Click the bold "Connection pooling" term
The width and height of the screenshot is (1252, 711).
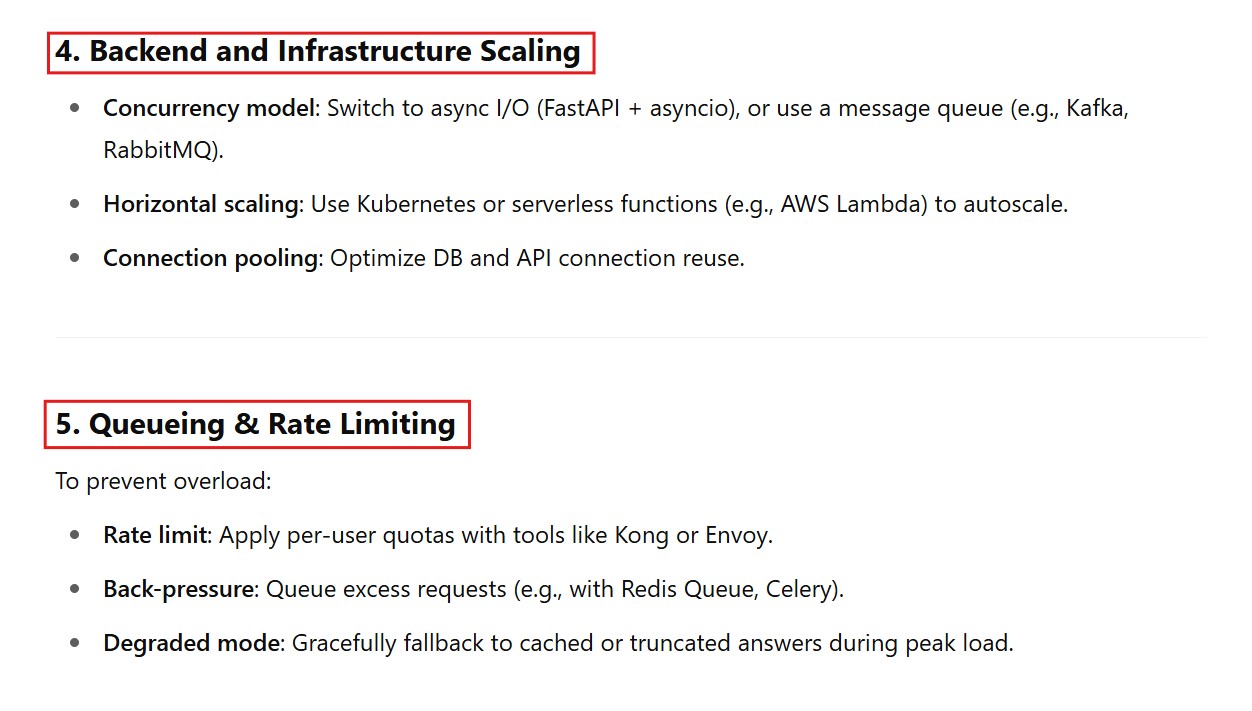[210, 258]
